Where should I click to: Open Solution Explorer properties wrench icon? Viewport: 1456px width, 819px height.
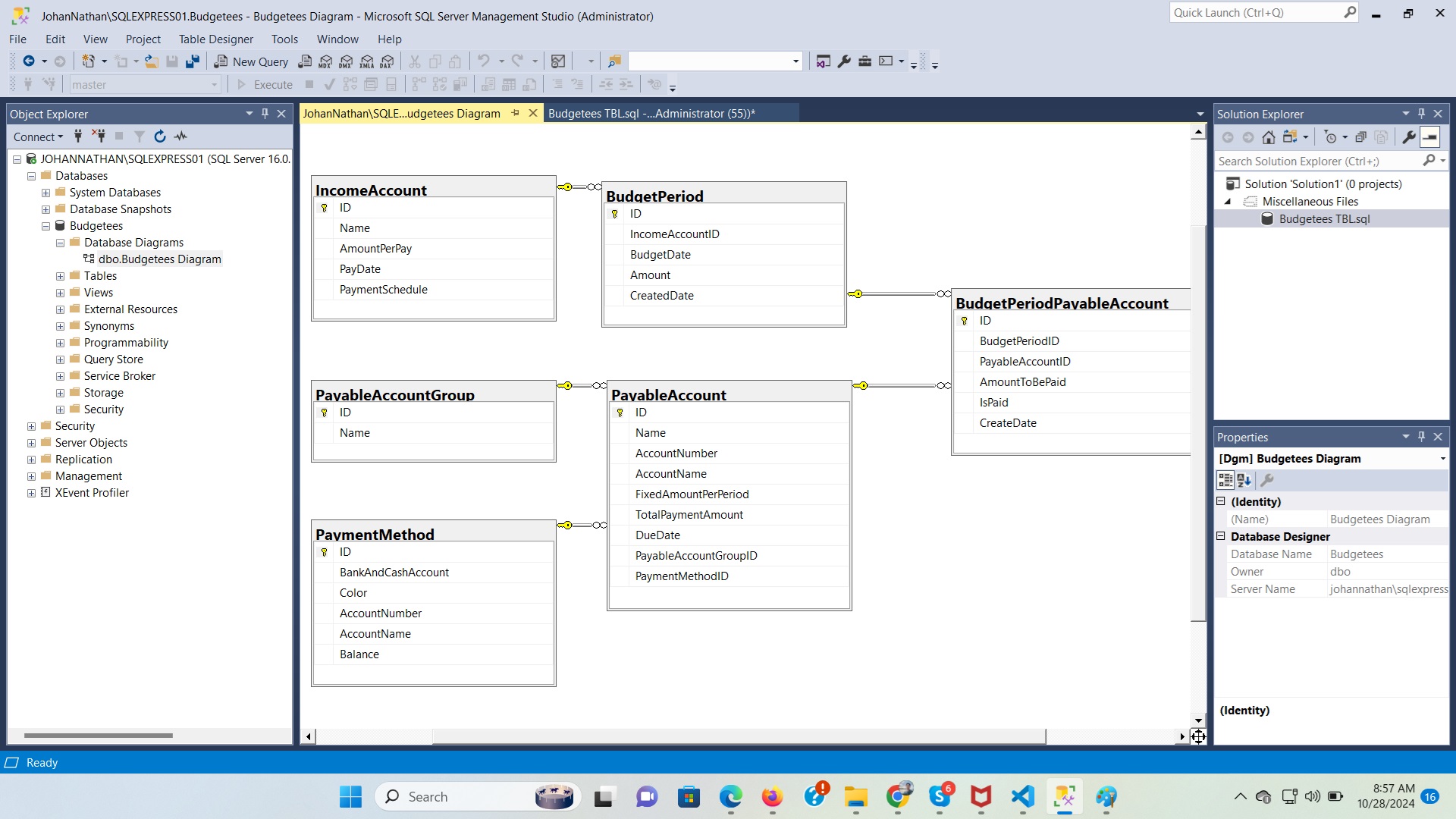[x=1408, y=137]
